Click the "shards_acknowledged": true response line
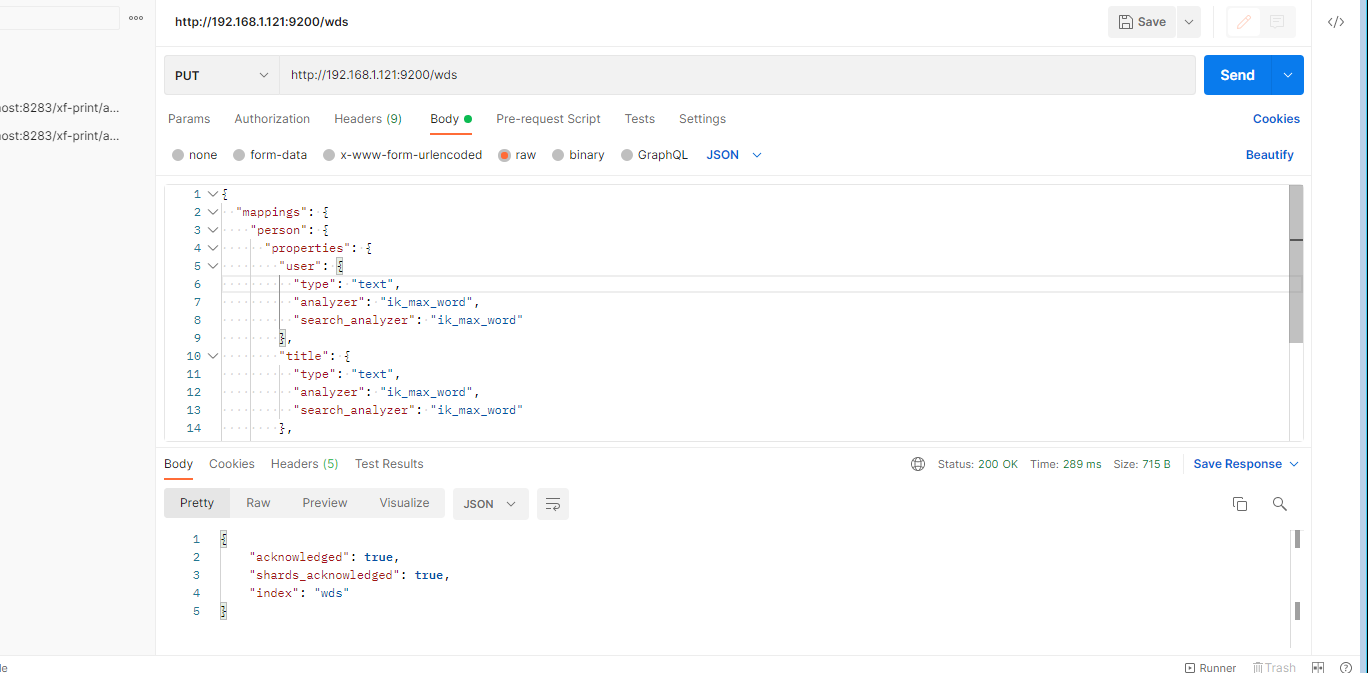This screenshot has height=673, width=1368. coord(349,575)
